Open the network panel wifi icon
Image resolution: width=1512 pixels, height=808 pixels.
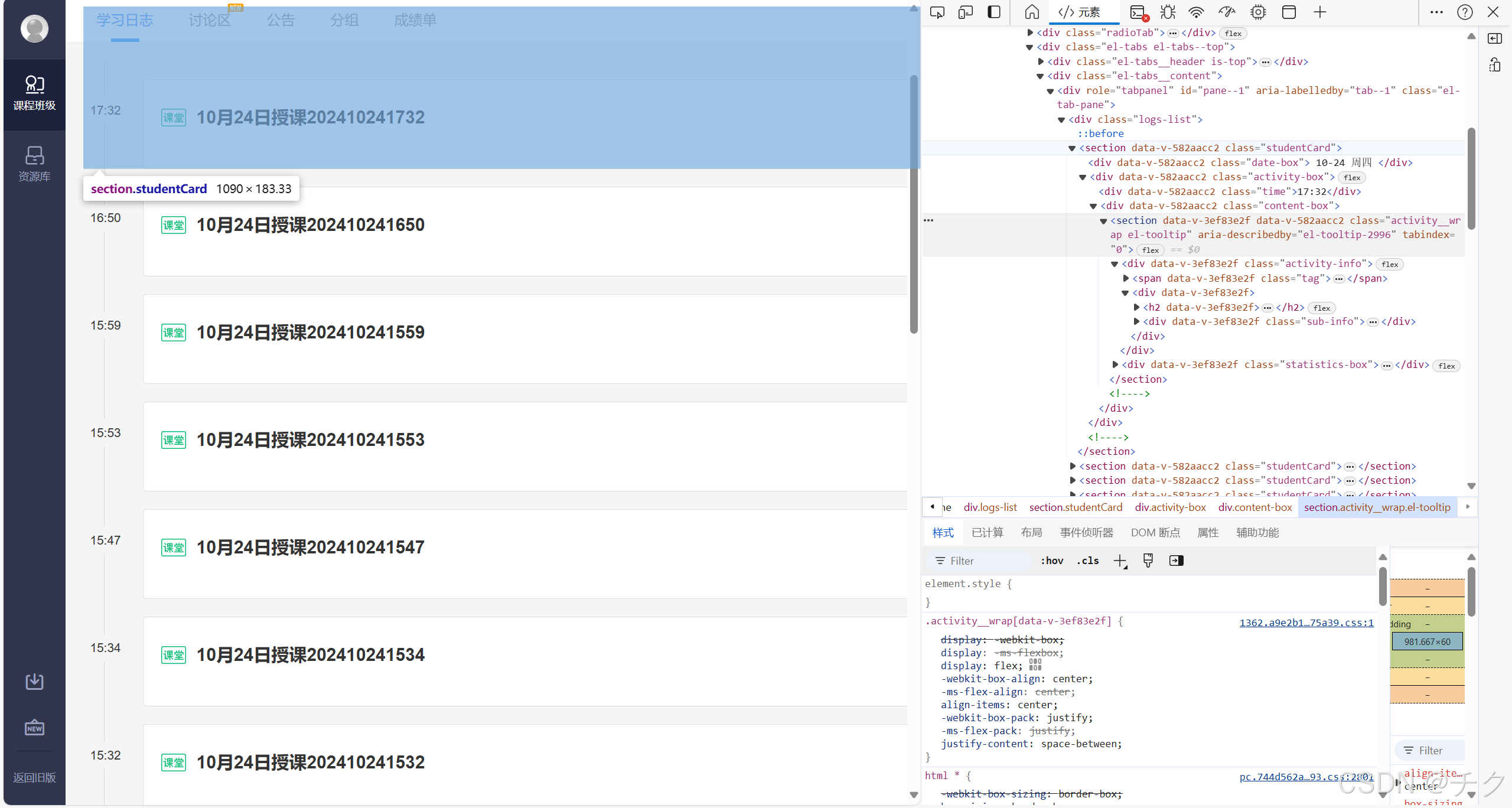(1196, 12)
